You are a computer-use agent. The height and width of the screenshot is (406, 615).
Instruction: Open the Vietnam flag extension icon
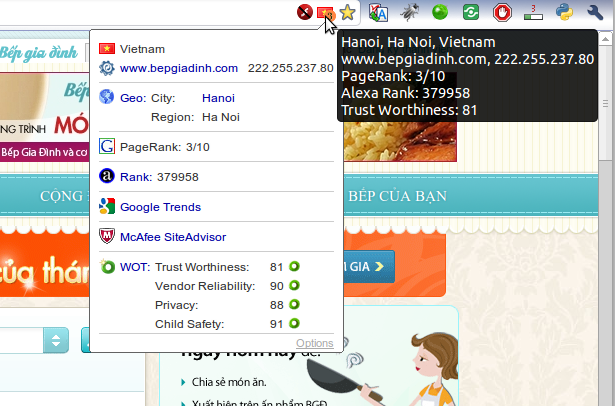point(326,13)
